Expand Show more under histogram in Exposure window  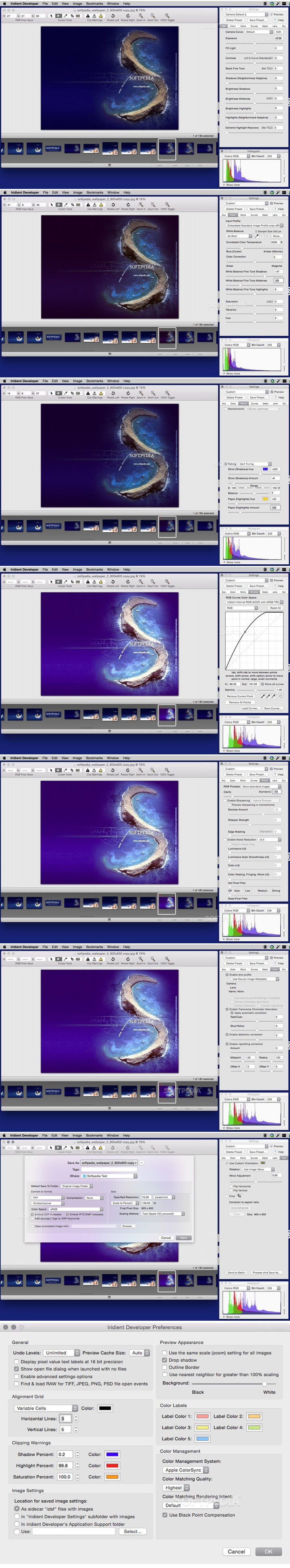coord(232,184)
